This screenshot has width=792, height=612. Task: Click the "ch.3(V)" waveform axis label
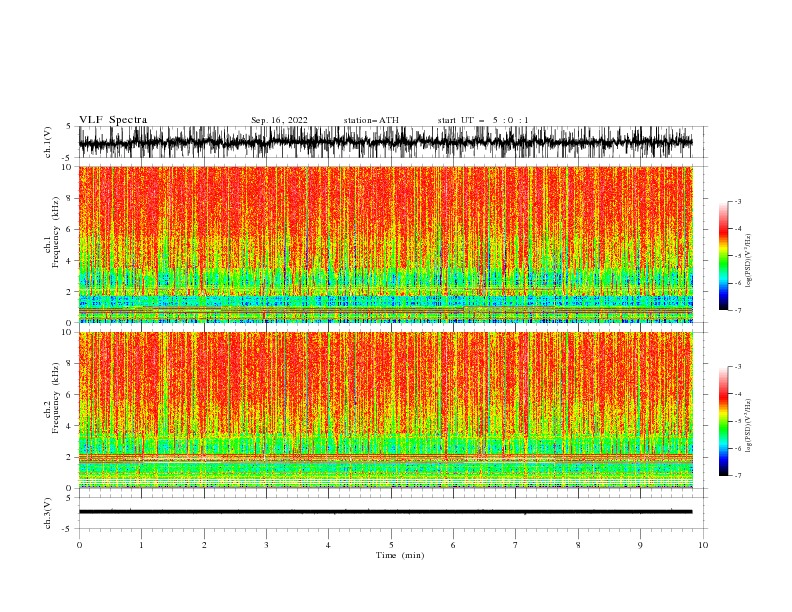point(48,513)
